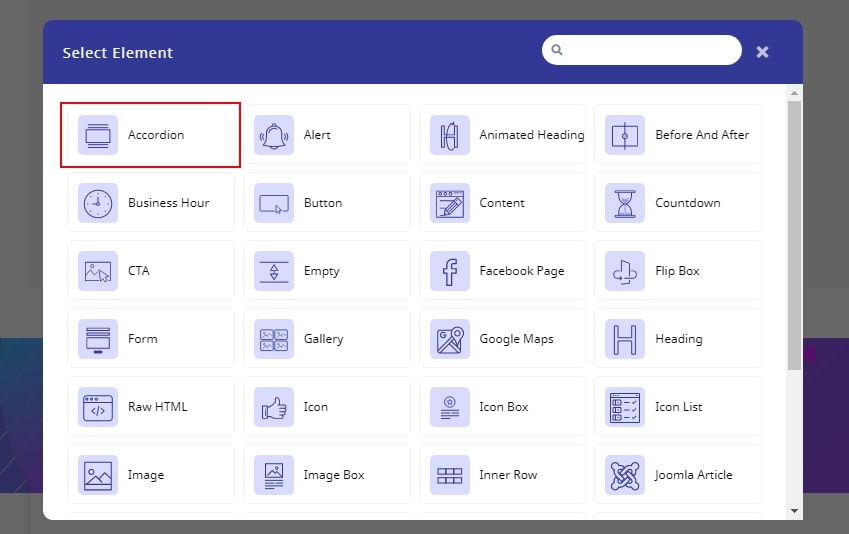The height and width of the screenshot is (534, 849).
Task: Select the Icon Box element icon
Action: 450,407
